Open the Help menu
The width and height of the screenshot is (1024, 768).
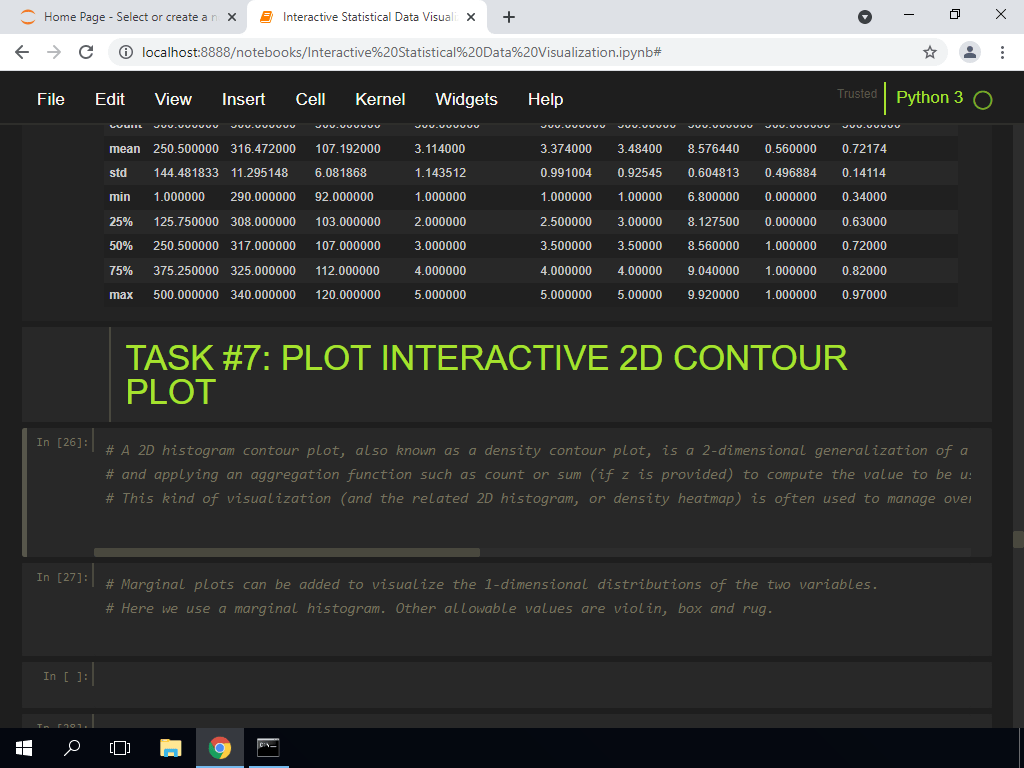click(545, 99)
